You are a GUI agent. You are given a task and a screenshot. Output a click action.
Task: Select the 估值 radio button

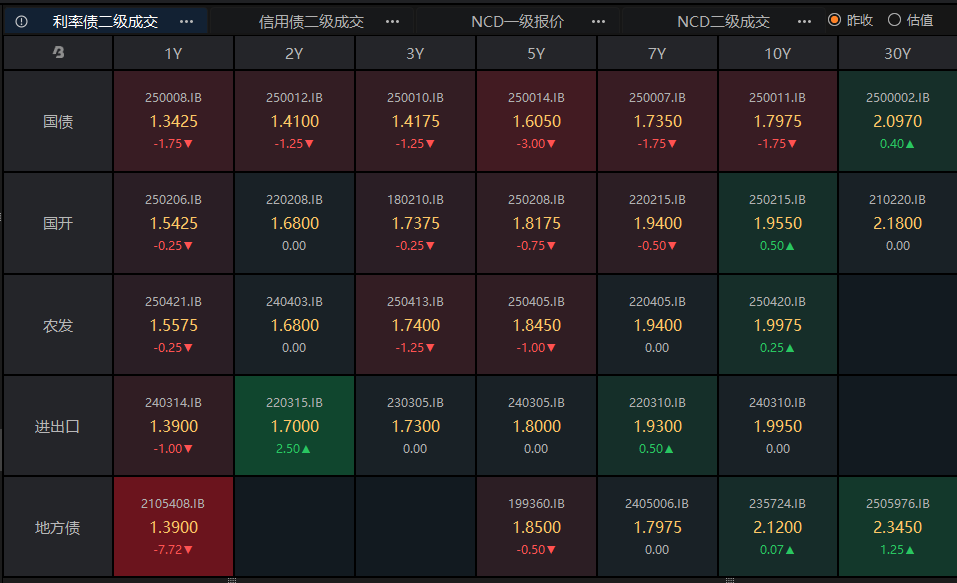point(894,20)
